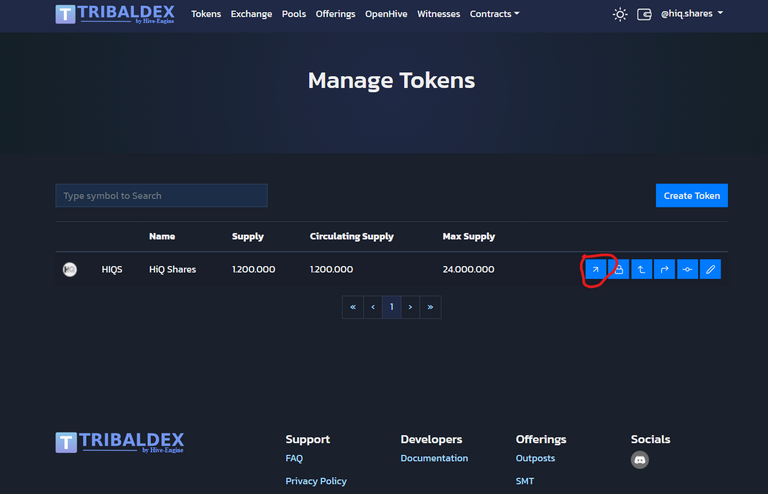Open the Tokens menu item
The height and width of the screenshot is (494, 768).
pyautogui.click(x=206, y=14)
